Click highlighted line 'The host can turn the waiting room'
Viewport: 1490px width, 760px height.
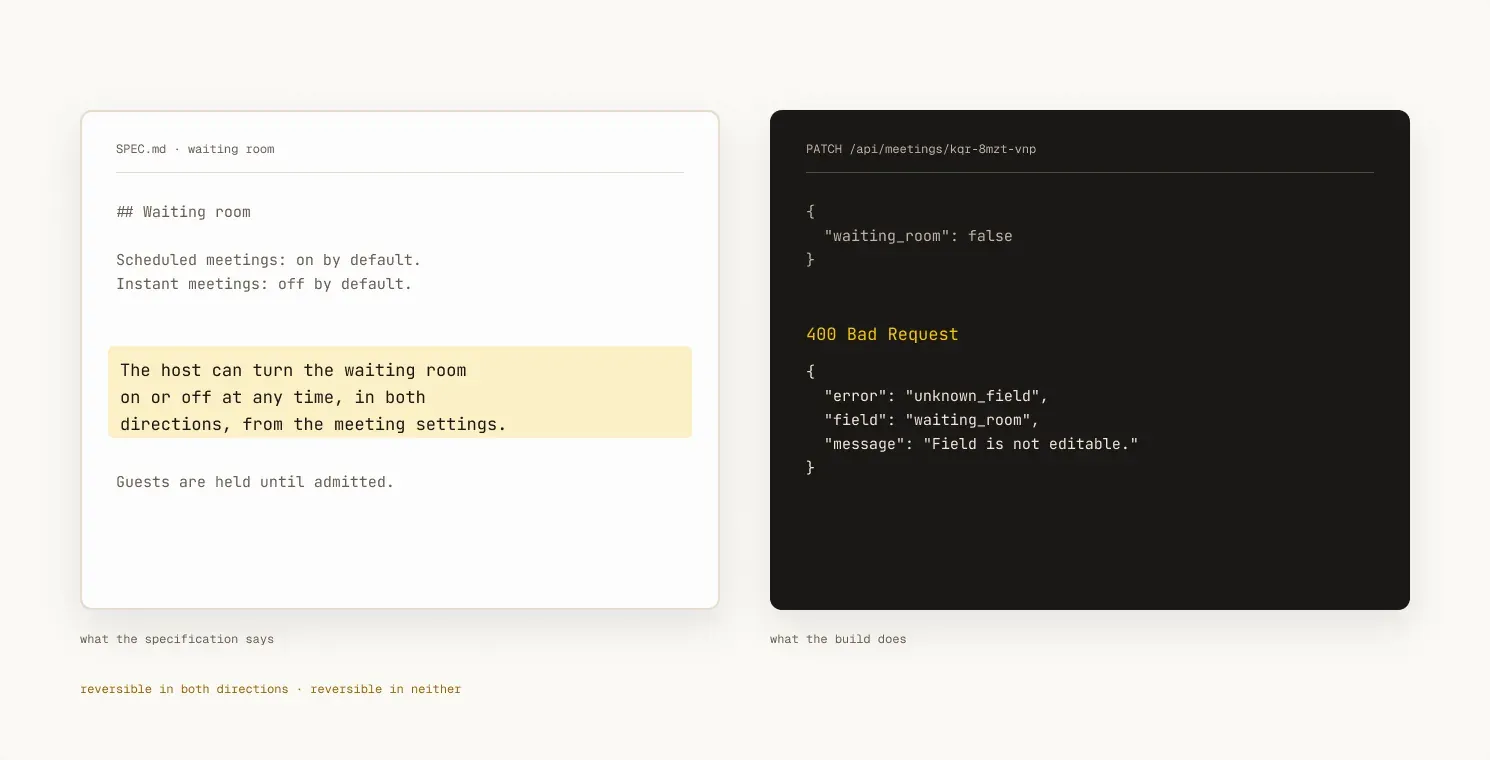294,370
